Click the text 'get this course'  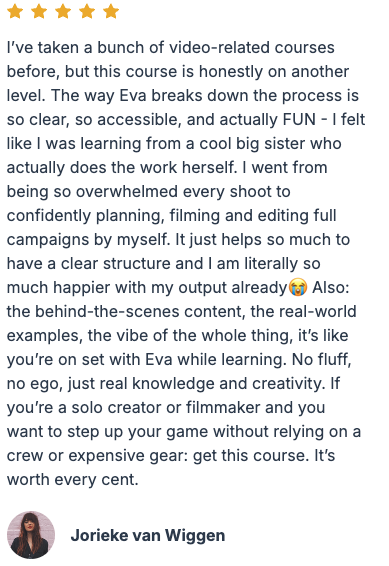click(x=250, y=456)
